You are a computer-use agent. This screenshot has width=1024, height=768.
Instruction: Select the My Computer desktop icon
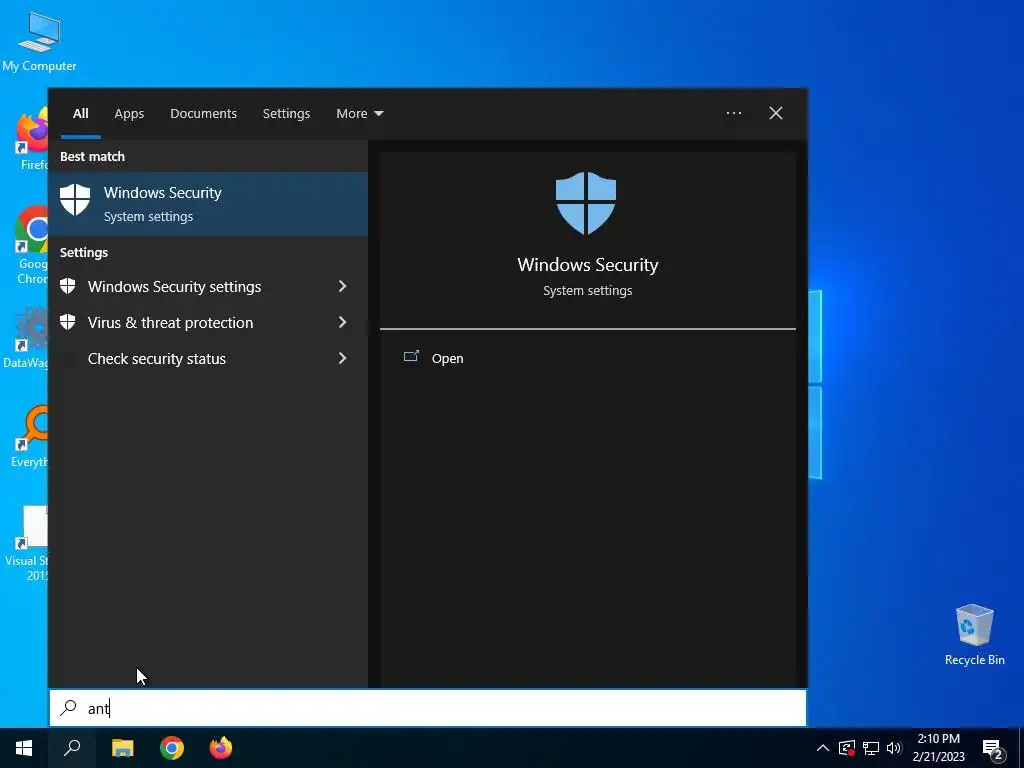click(x=39, y=40)
